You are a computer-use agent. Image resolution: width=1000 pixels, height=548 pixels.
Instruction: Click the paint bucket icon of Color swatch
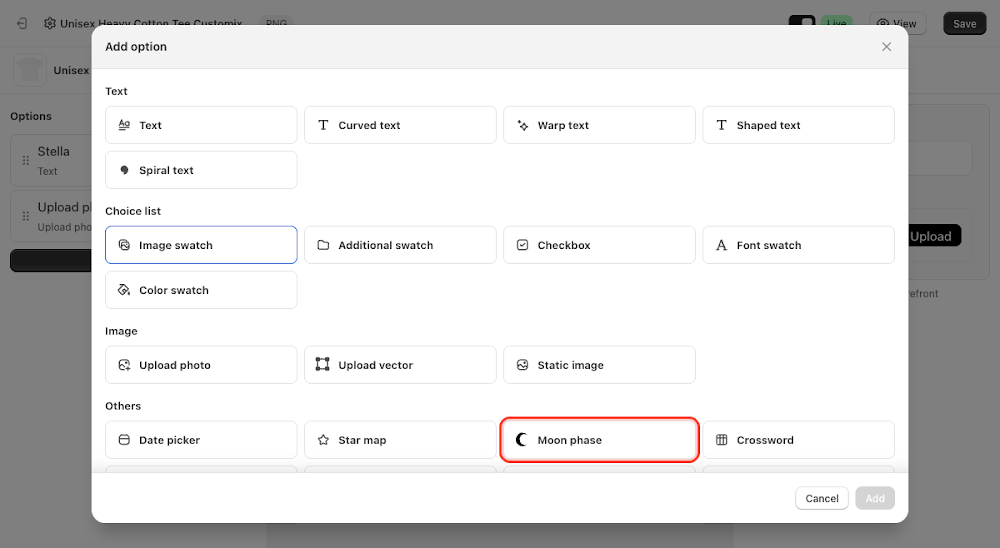(x=124, y=290)
